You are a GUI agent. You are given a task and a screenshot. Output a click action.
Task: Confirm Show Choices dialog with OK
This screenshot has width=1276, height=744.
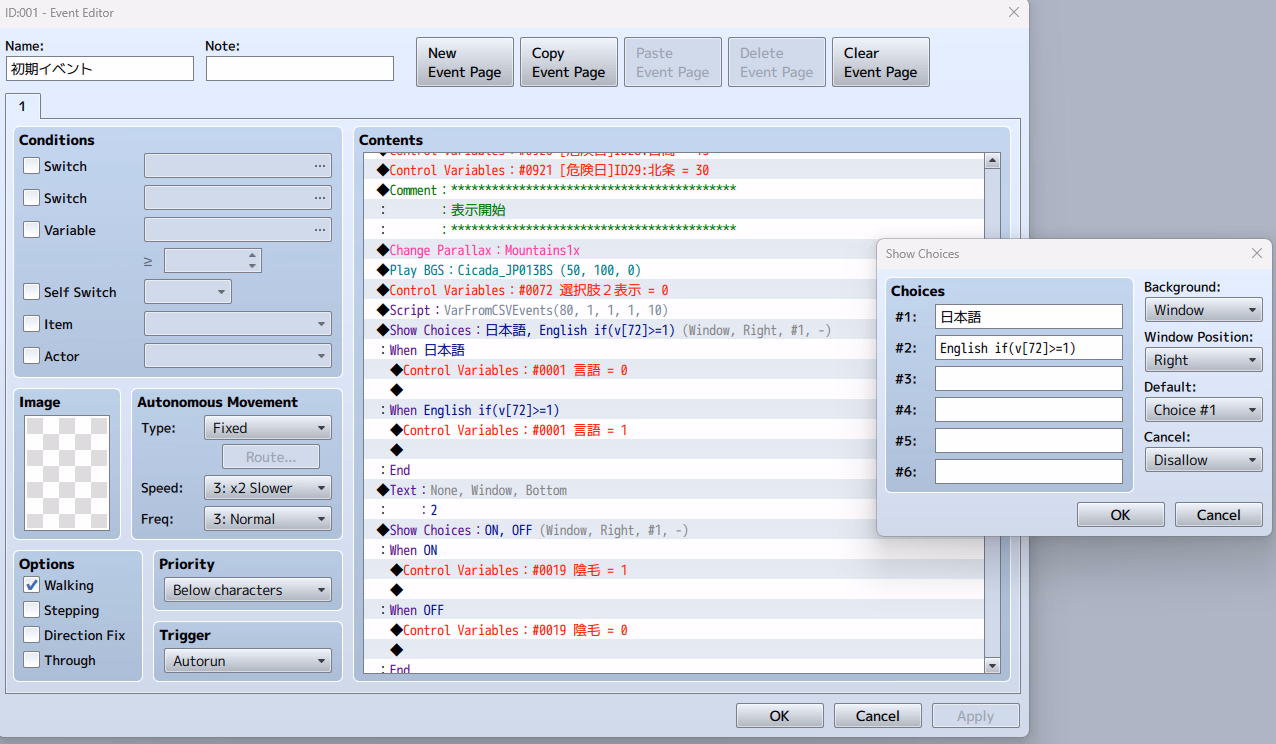(1121, 515)
